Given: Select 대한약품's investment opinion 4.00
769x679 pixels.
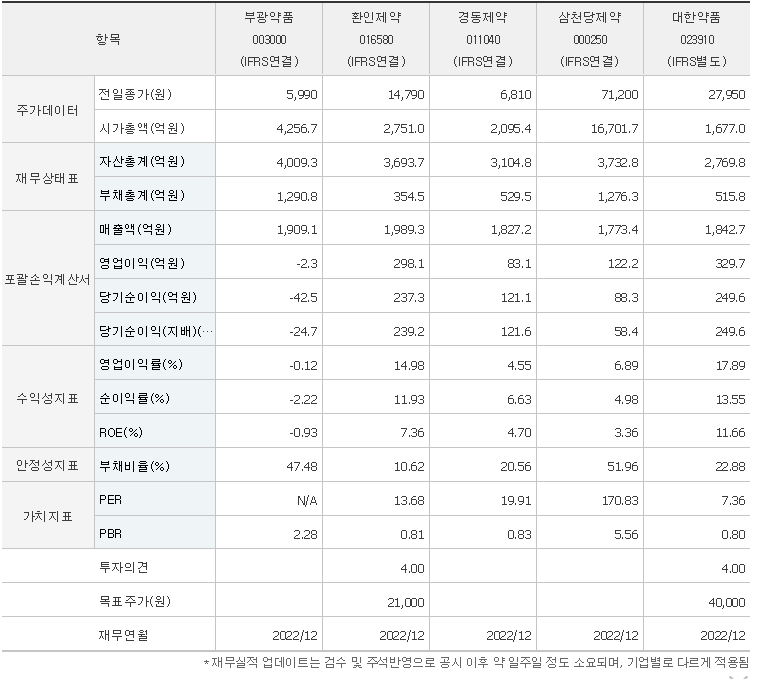Looking at the screenshot, I should [x=733, y=569].
